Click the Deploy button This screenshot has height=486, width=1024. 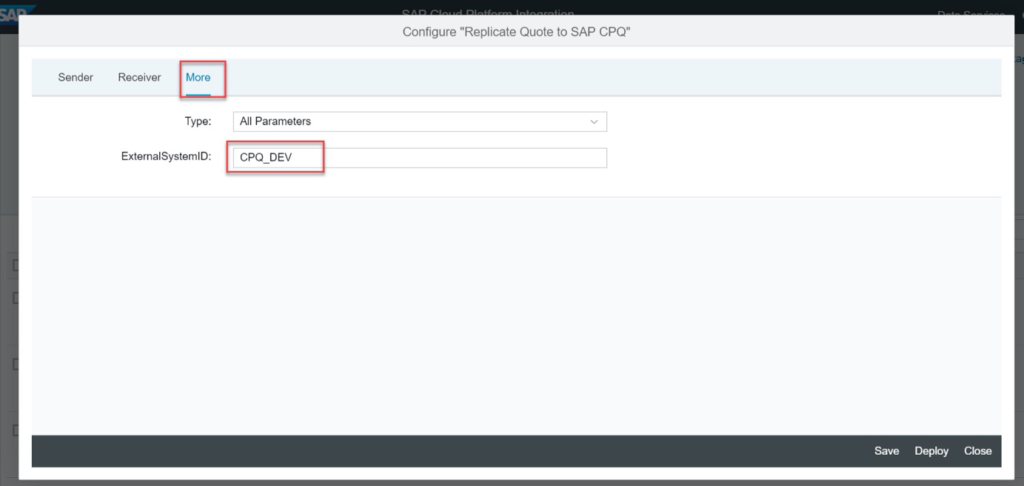click(x=931, y=451)
